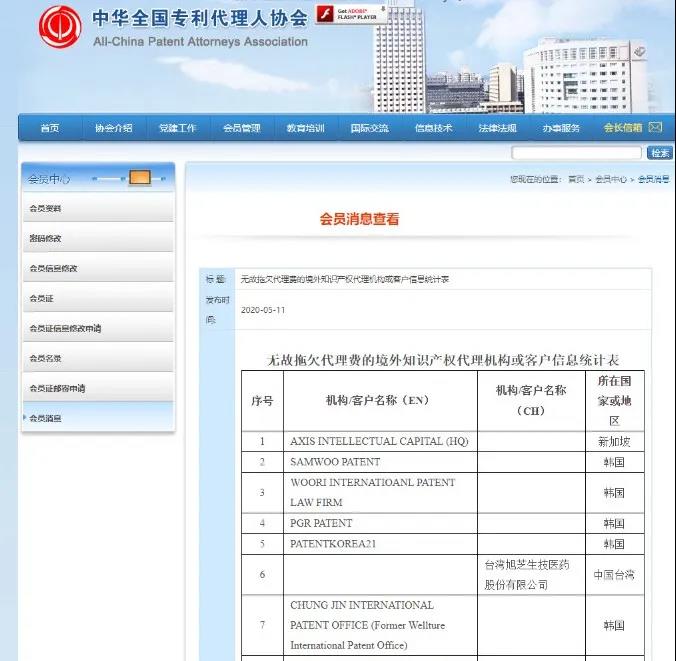676x661 pixels.
Task: Click the 中国台湾 cell
Action: pyautogui.click(x=615, y=574)
